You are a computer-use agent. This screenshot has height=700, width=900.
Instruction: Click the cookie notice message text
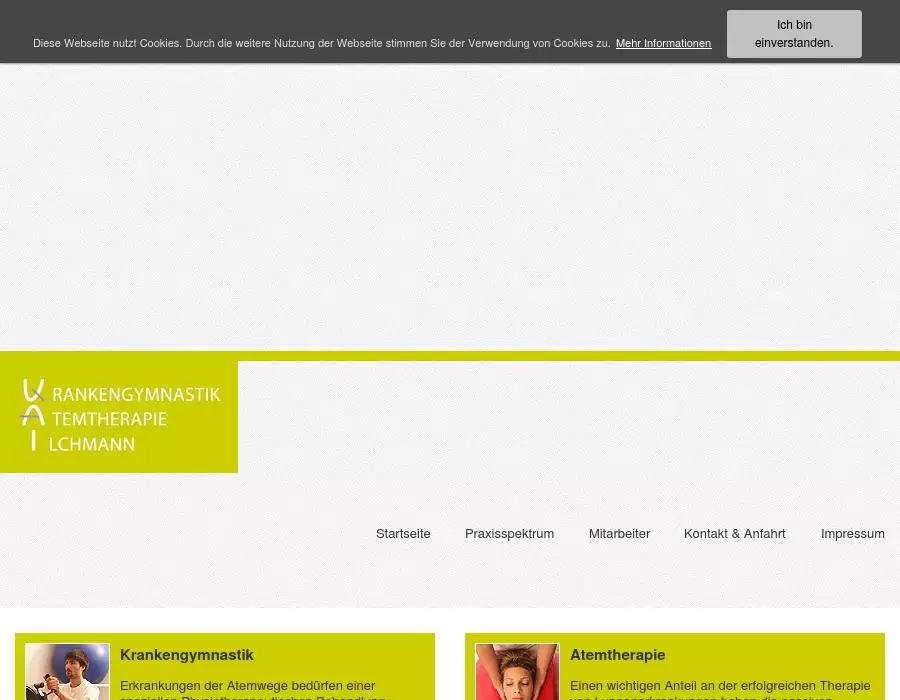[321, 44]
